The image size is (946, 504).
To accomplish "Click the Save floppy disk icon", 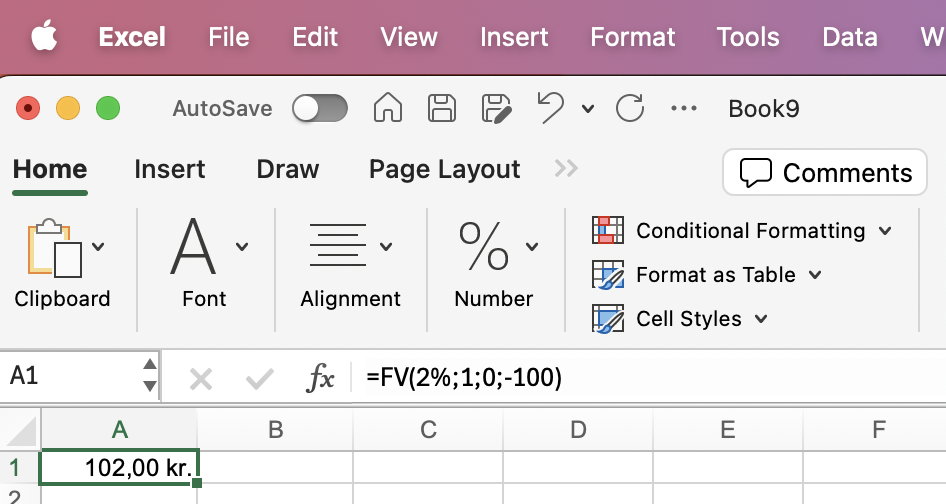I will point(442,109).
